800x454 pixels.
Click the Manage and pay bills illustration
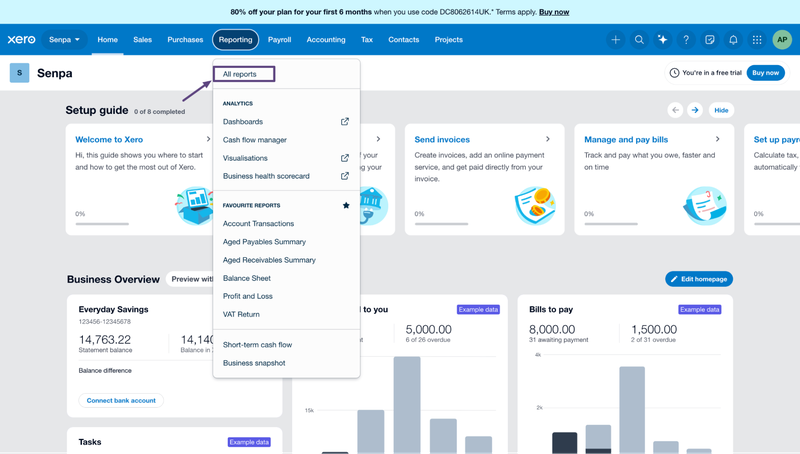(x=705, y=206)
